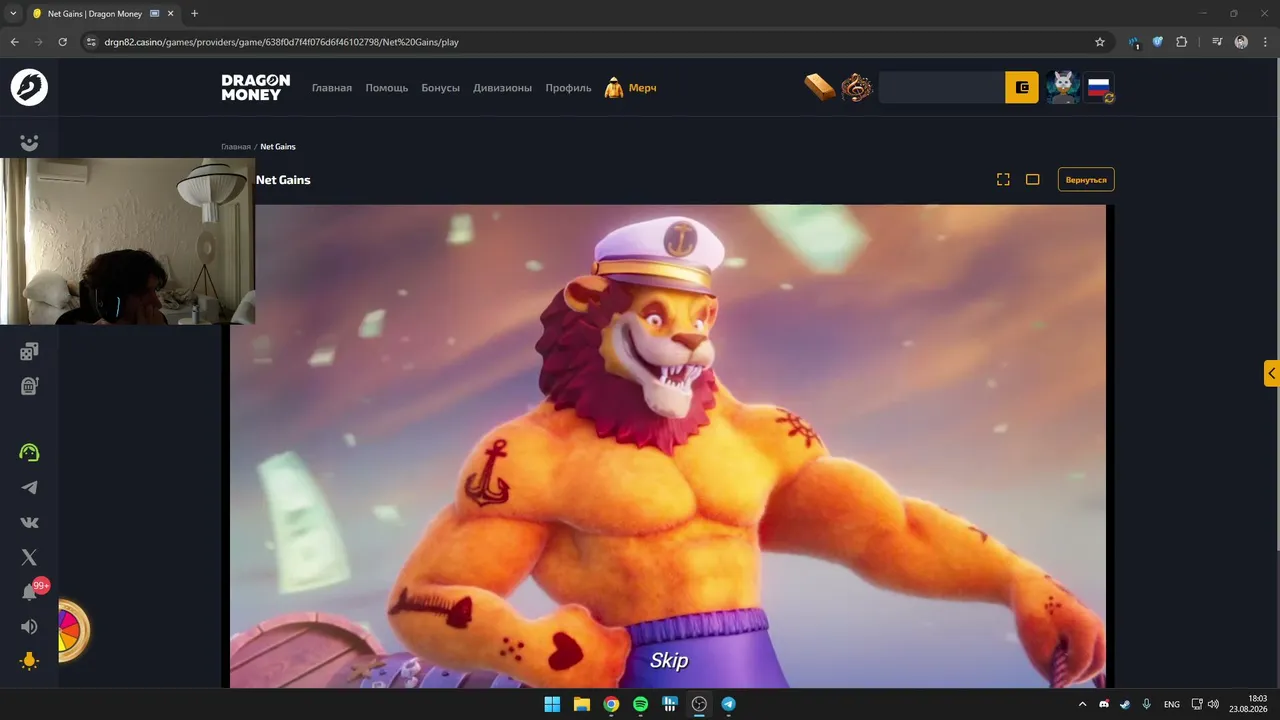The image size is (1280, 720).
Task: Enter fullscreen mode for the game
Action: 1003,179
